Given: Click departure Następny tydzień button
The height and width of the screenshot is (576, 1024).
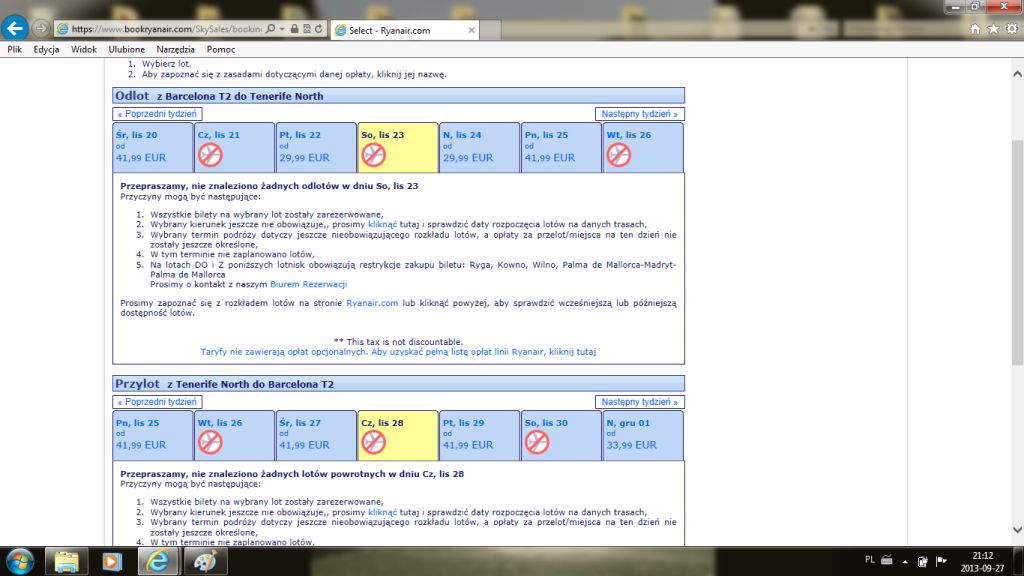Looking at the screenshot, I should point(639,114).
